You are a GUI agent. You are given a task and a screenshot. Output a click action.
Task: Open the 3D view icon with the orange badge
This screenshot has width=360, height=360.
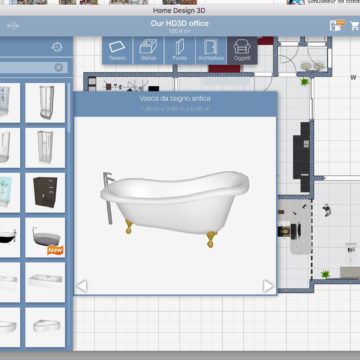click(336, 26)
